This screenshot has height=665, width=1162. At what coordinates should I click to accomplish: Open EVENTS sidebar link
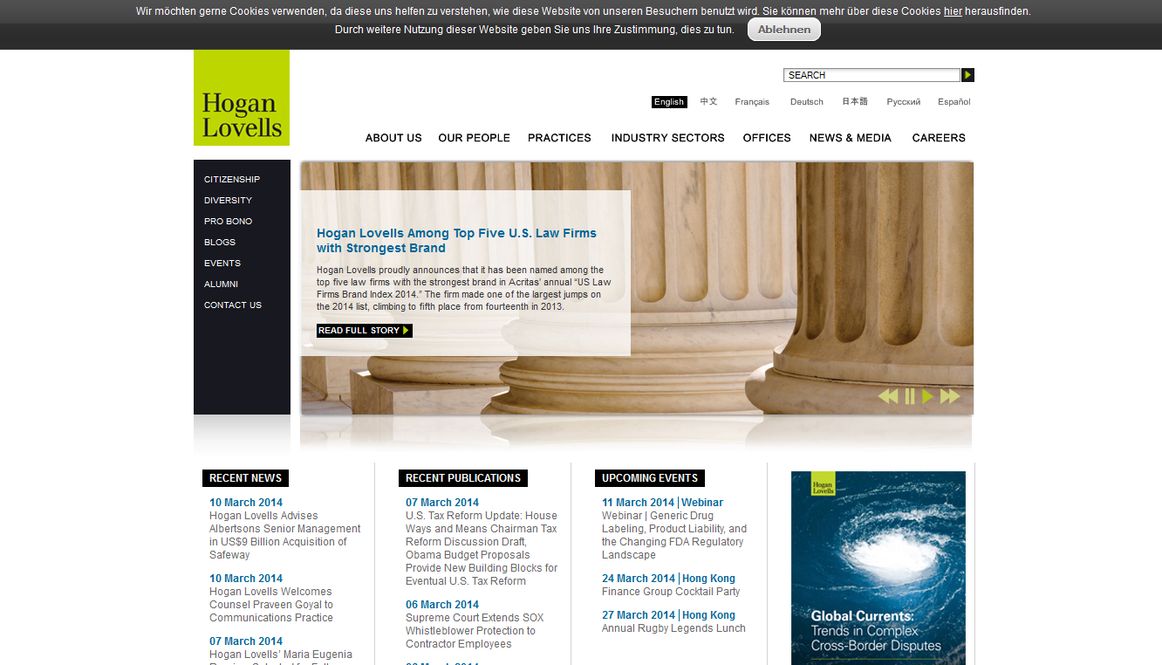coord(222,263)
